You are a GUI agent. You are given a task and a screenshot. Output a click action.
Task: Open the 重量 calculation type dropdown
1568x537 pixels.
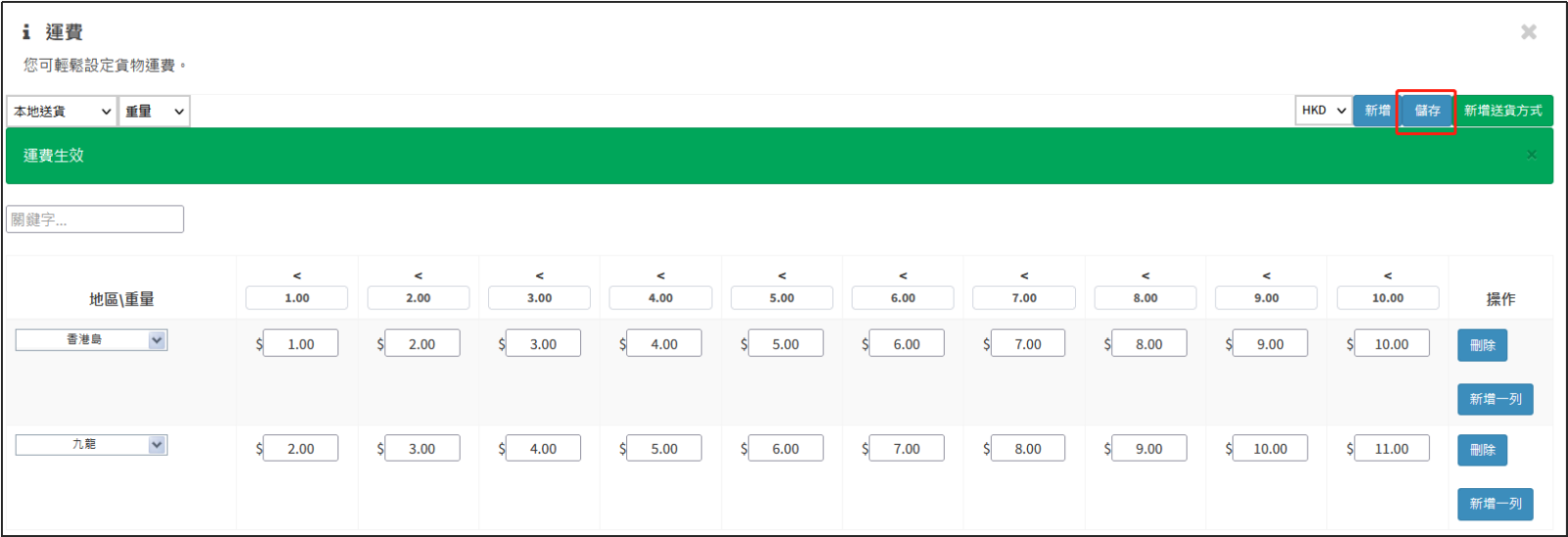154,111
